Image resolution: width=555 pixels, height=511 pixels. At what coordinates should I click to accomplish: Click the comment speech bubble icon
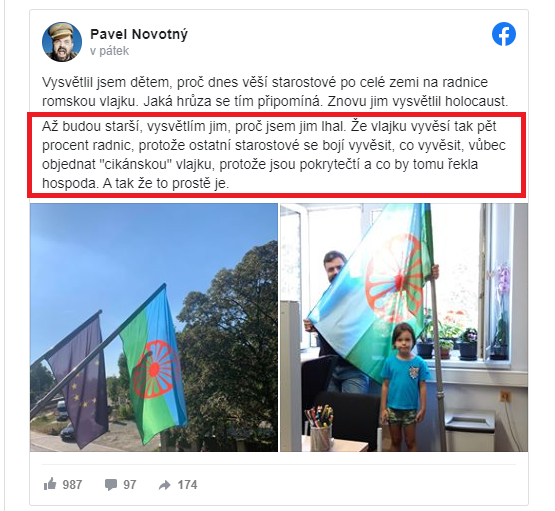(x=111, y=484)
